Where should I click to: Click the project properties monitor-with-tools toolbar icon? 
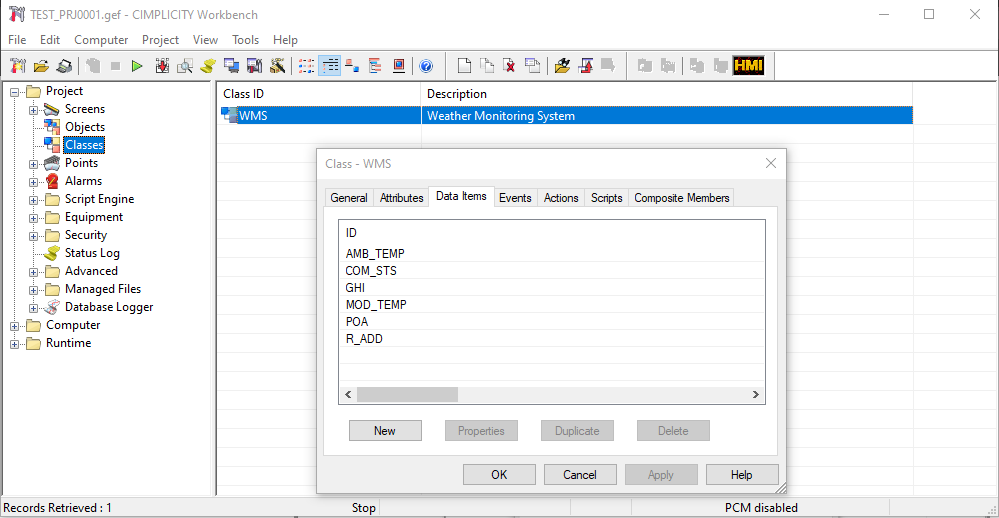[254, 66]
